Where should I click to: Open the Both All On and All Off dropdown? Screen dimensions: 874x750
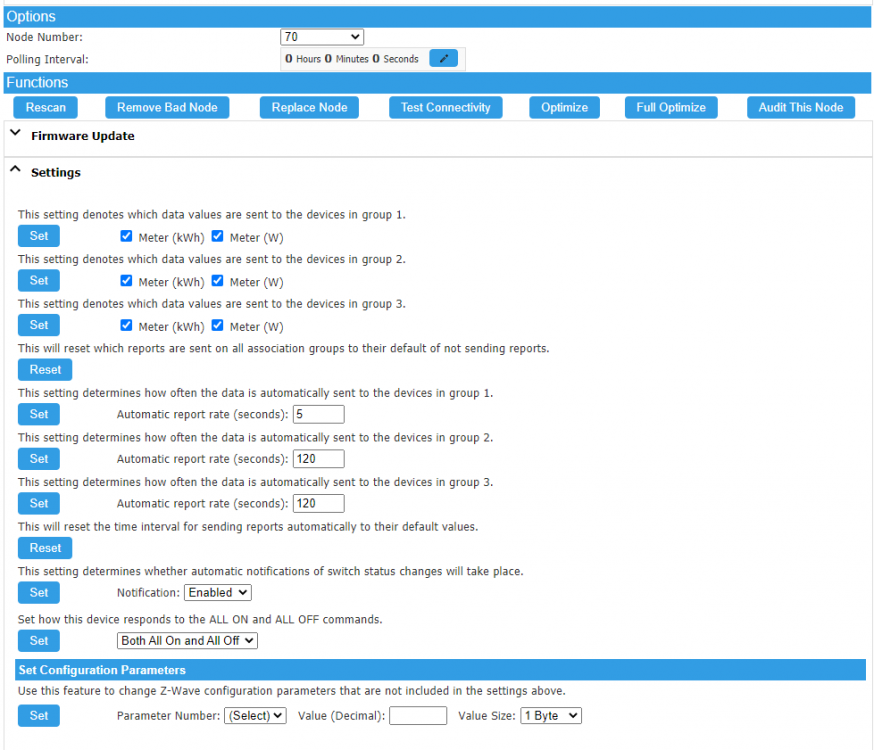pos(187,640)
